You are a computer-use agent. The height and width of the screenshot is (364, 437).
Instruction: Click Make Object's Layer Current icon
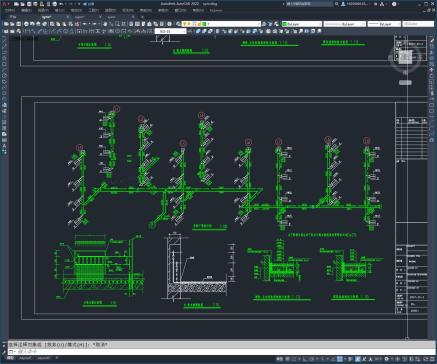coord(264,24)
